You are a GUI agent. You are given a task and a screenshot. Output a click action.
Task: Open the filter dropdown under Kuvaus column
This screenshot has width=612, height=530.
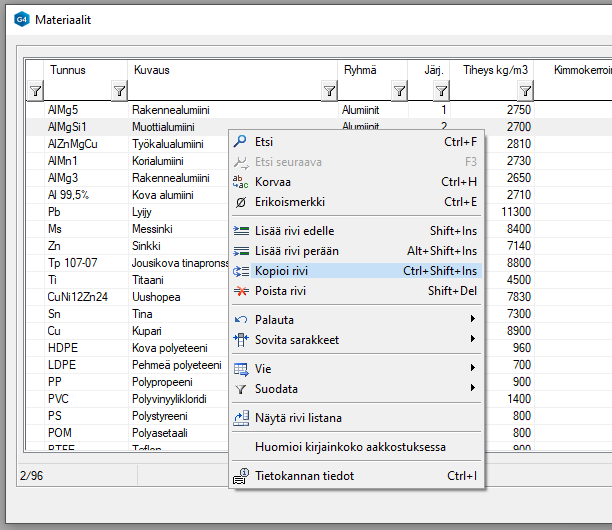(x=329, y=91)
